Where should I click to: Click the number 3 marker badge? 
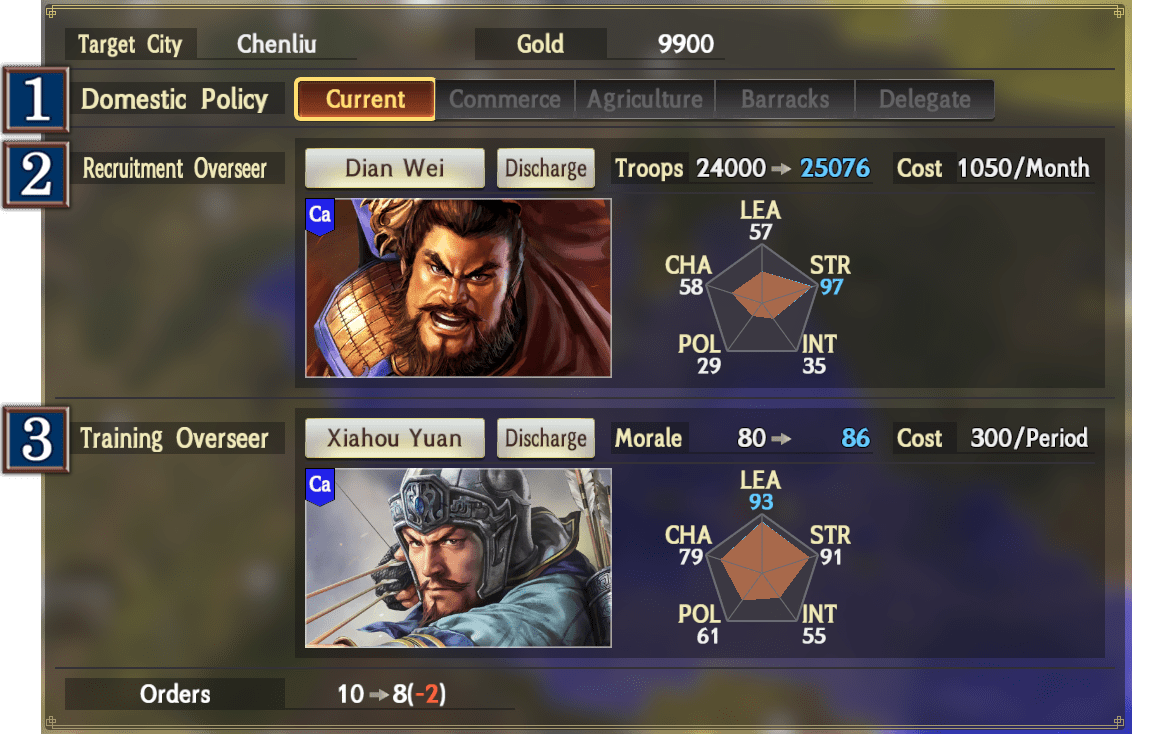pos(36,439)
